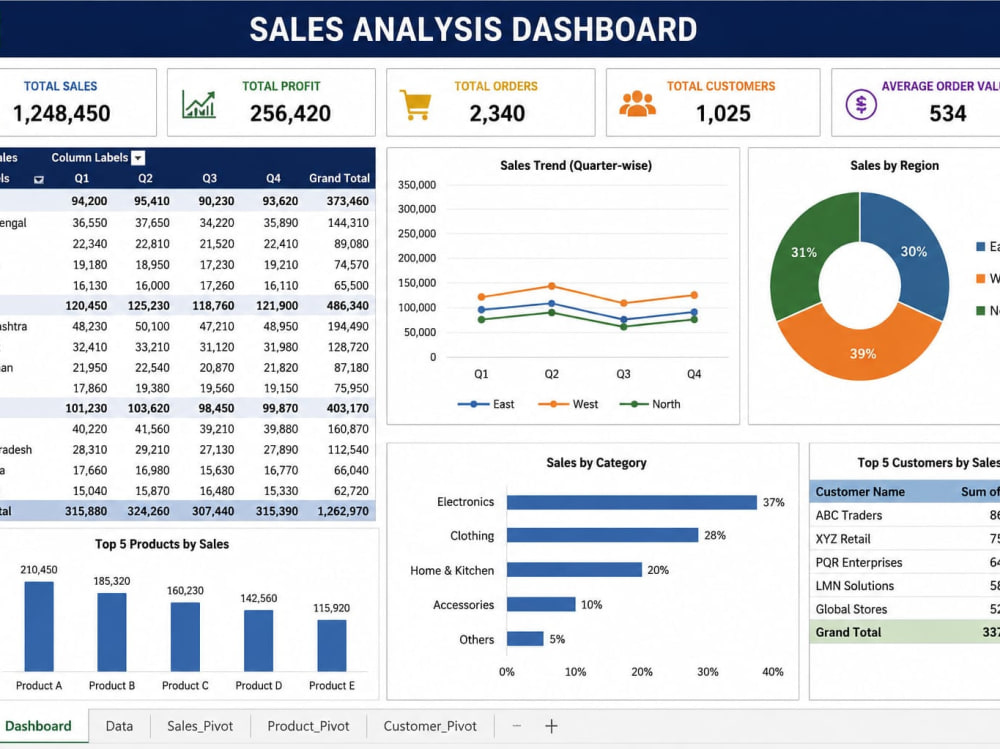Click the Total Customers value 1,025
1000x749 pixels.
pos(723,114)
